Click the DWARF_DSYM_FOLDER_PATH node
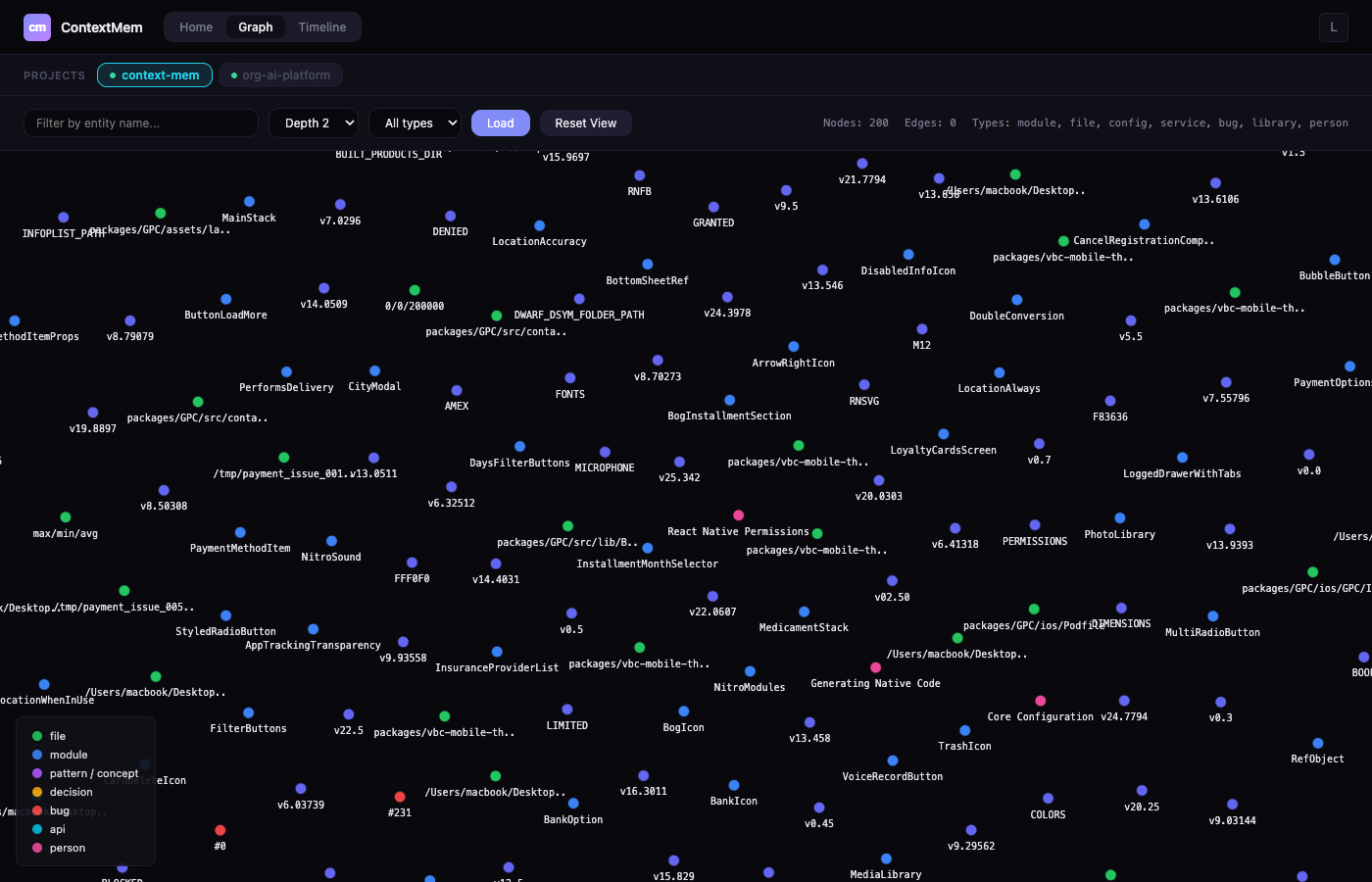1372x882 pixels. tap(579, 299)
